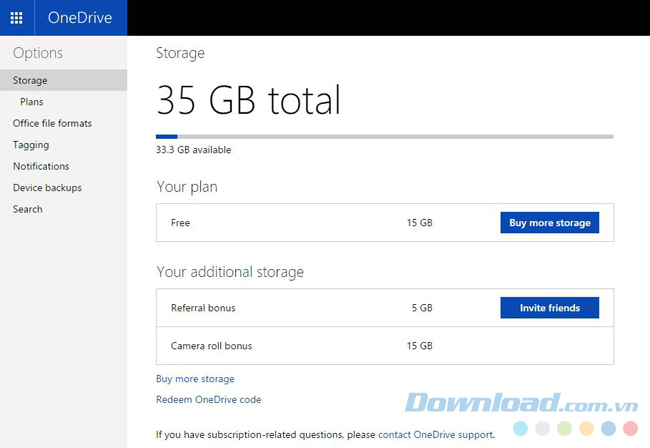Choose Search in the Options list
The image size is (650, 448).
[28, 209]
